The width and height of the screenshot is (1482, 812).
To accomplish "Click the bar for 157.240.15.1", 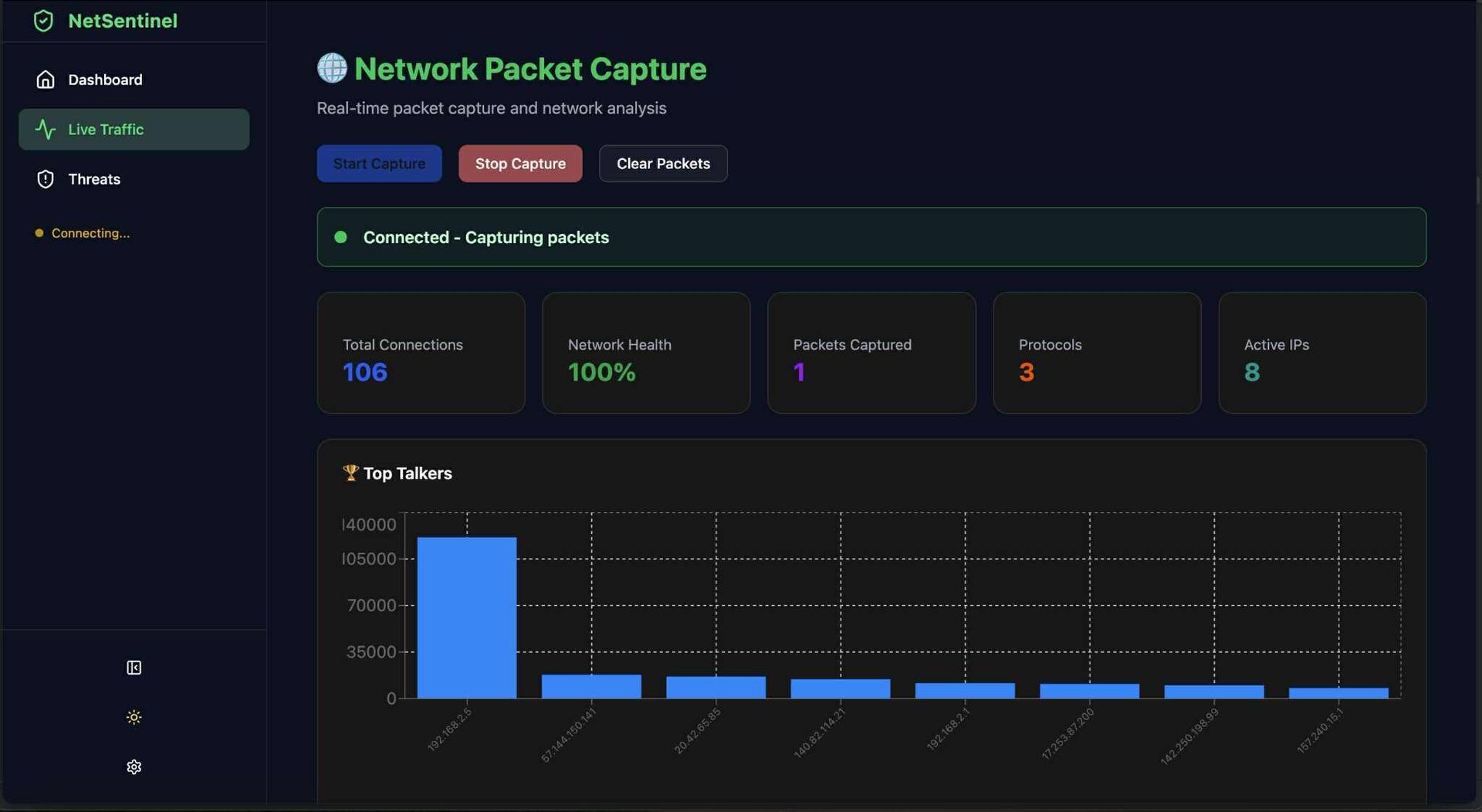I will pos(1339,693).
